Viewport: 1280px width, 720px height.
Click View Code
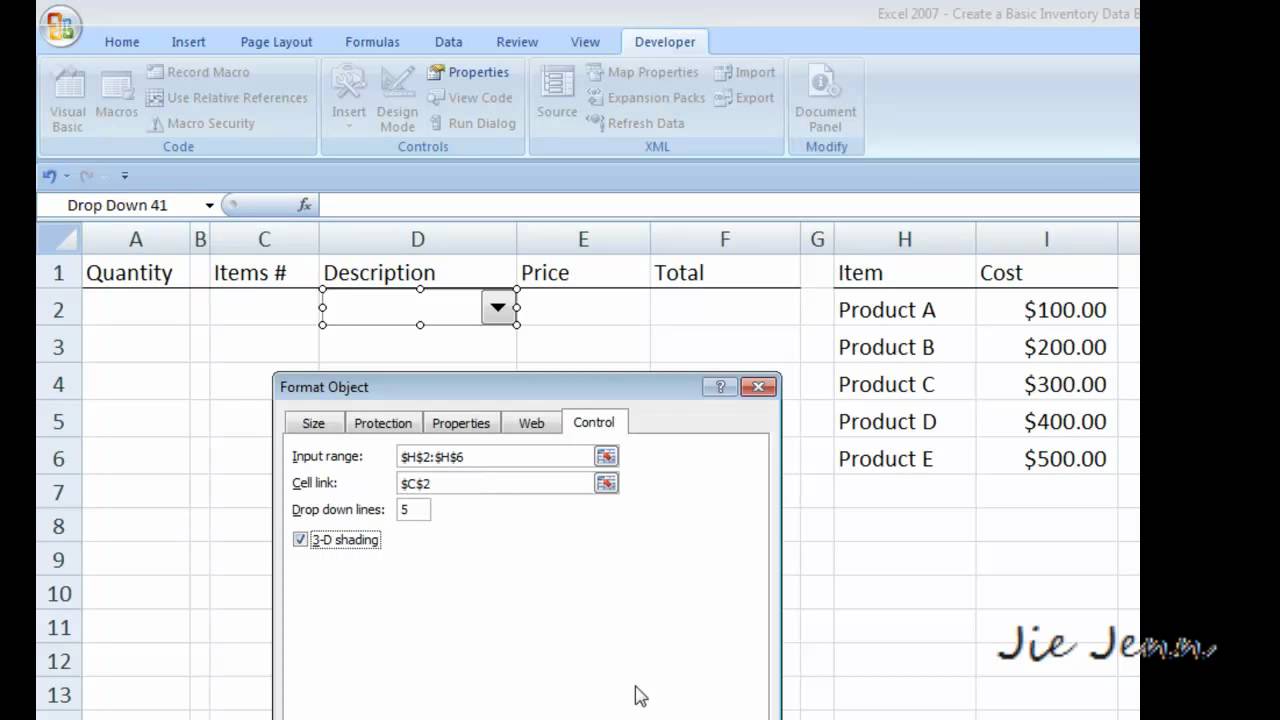coord(470,98)
